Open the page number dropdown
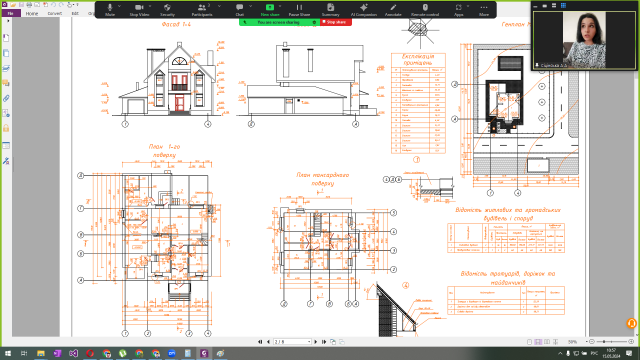The width and height of the screenshot is (640, 360). [309, 342]
